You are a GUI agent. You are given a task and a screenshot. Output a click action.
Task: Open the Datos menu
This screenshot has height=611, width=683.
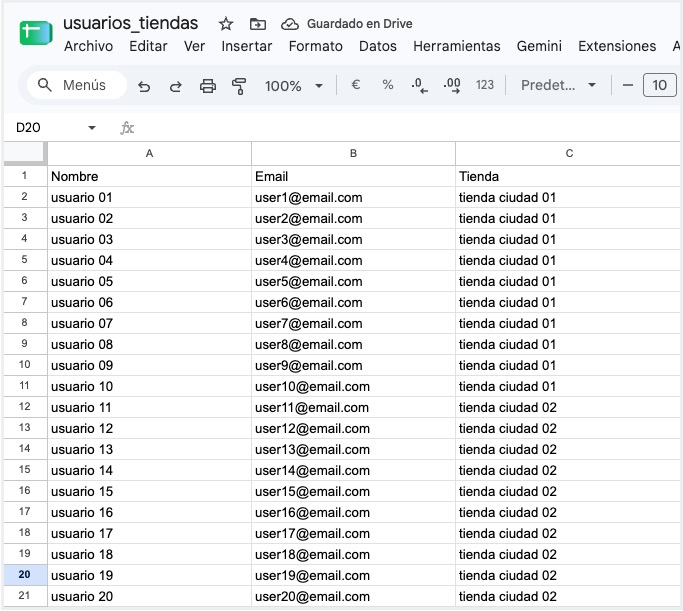(x=378, y=46)
